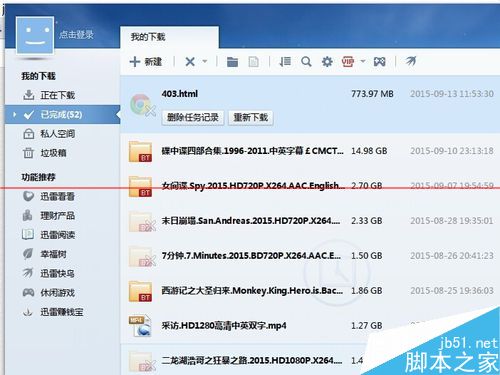The height and width of the screenshot is (375, 500).
Task: Click the game controller toolbar icon
Action: pyautogui.click(x=380, y=62)
